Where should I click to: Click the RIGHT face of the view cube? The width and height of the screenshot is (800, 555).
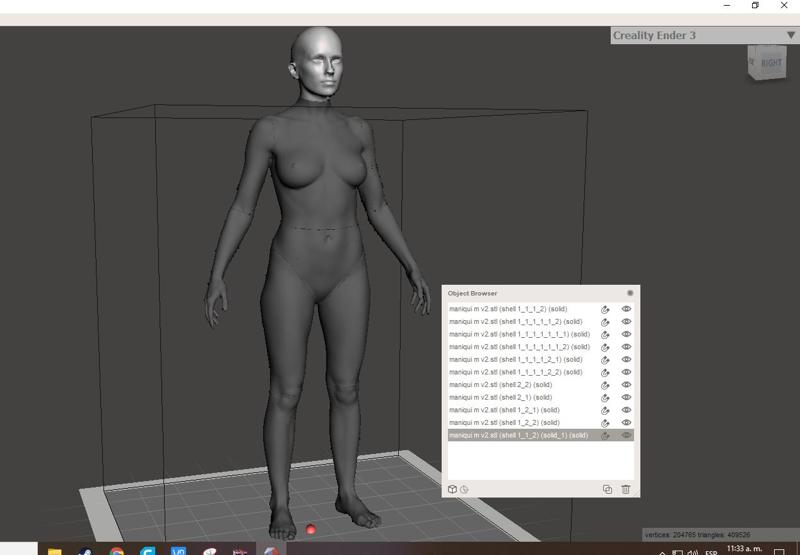click(770, 63)
